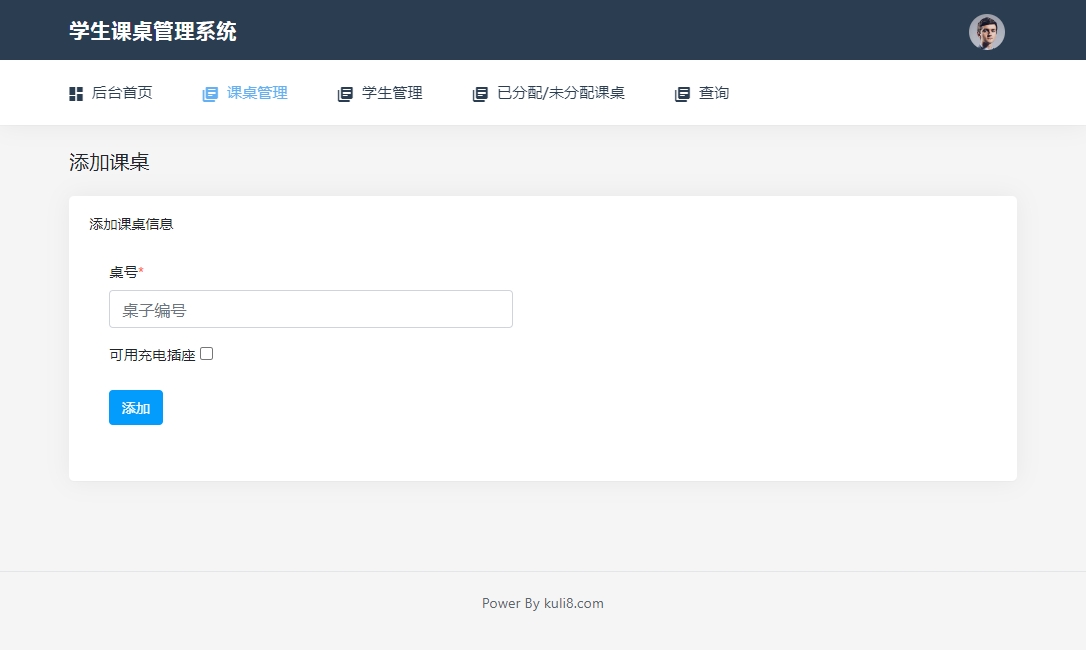The width and height of the screenshot is (1086, 650).
Task: Focus the 桌子编号 input field
Action: click(310, 309)
